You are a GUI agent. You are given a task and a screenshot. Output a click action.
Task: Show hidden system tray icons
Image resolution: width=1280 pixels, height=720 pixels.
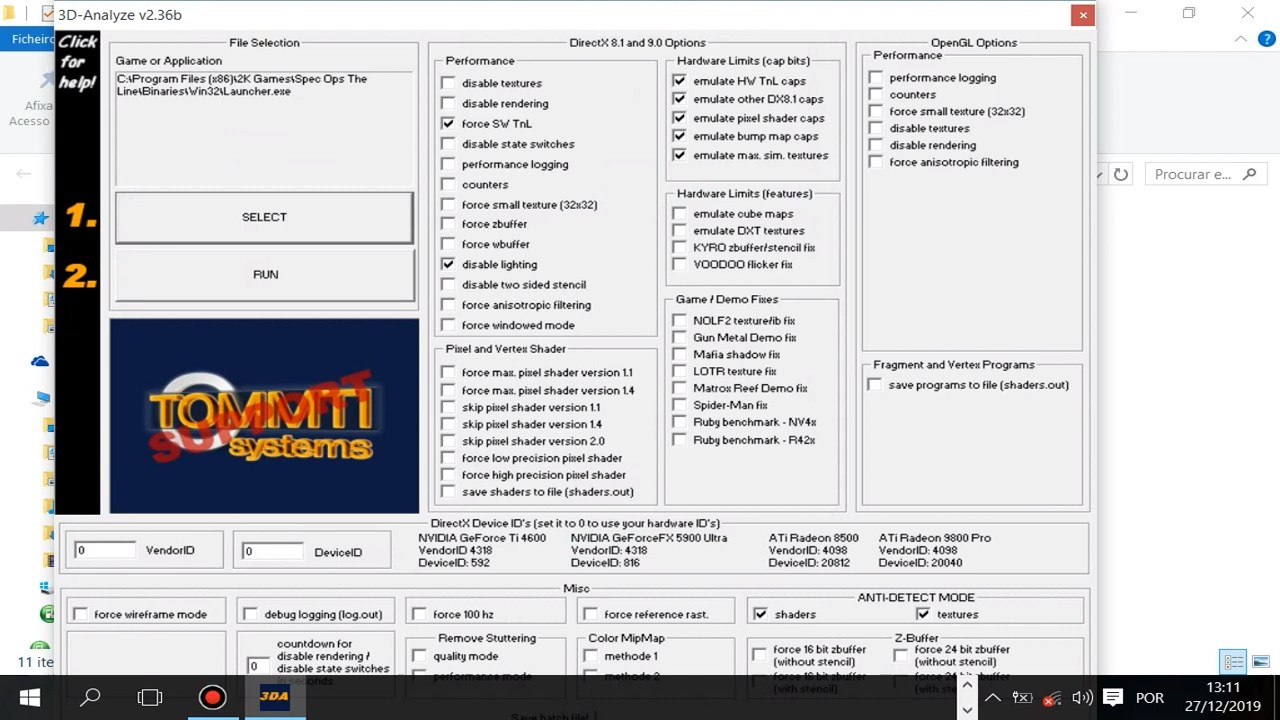[x=993, y=698]
